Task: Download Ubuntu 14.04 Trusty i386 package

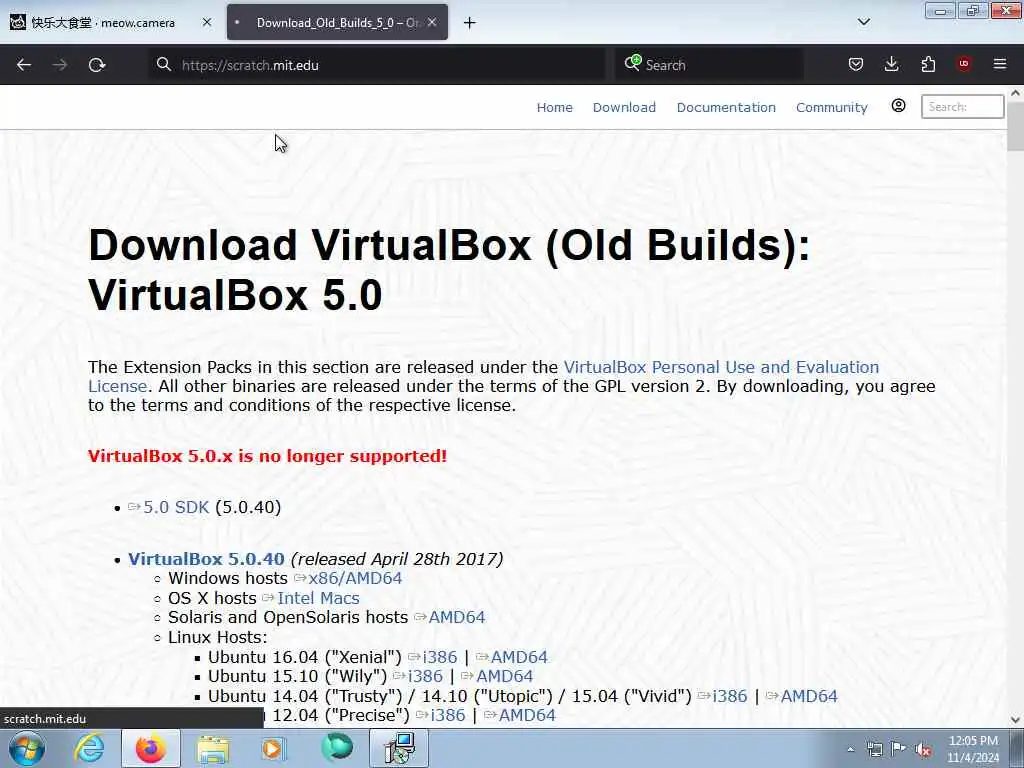Action: pos(729,696)
